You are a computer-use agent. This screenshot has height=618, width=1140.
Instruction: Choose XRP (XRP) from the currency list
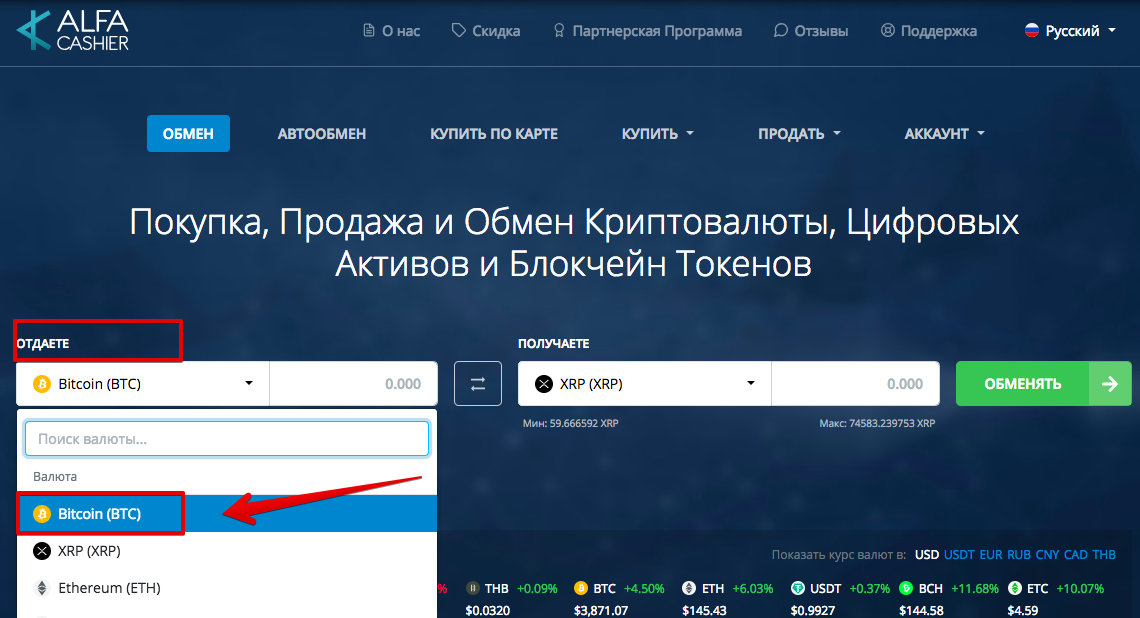(227, 551)
